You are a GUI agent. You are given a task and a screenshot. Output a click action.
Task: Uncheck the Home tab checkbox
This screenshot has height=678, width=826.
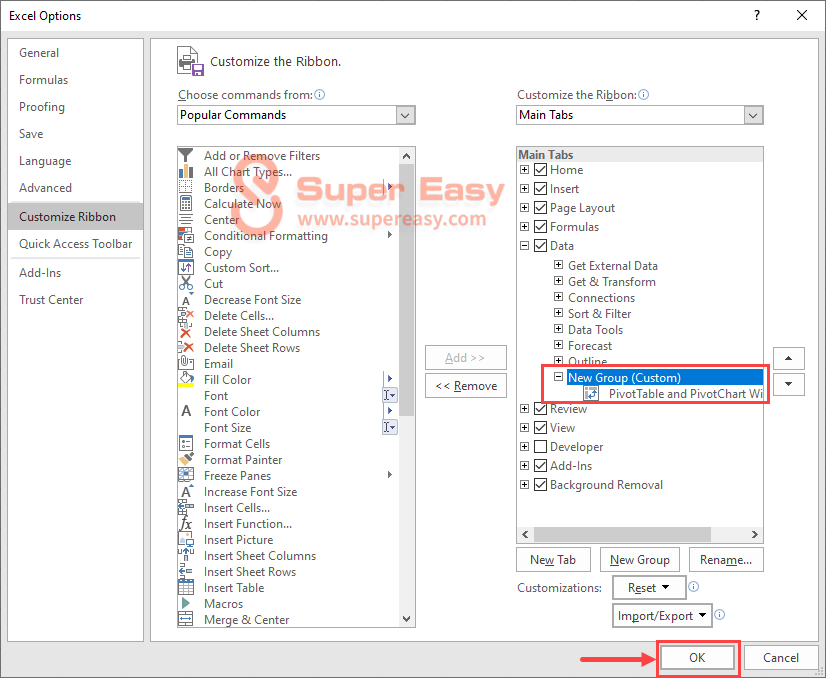click(x=540, y=170)
